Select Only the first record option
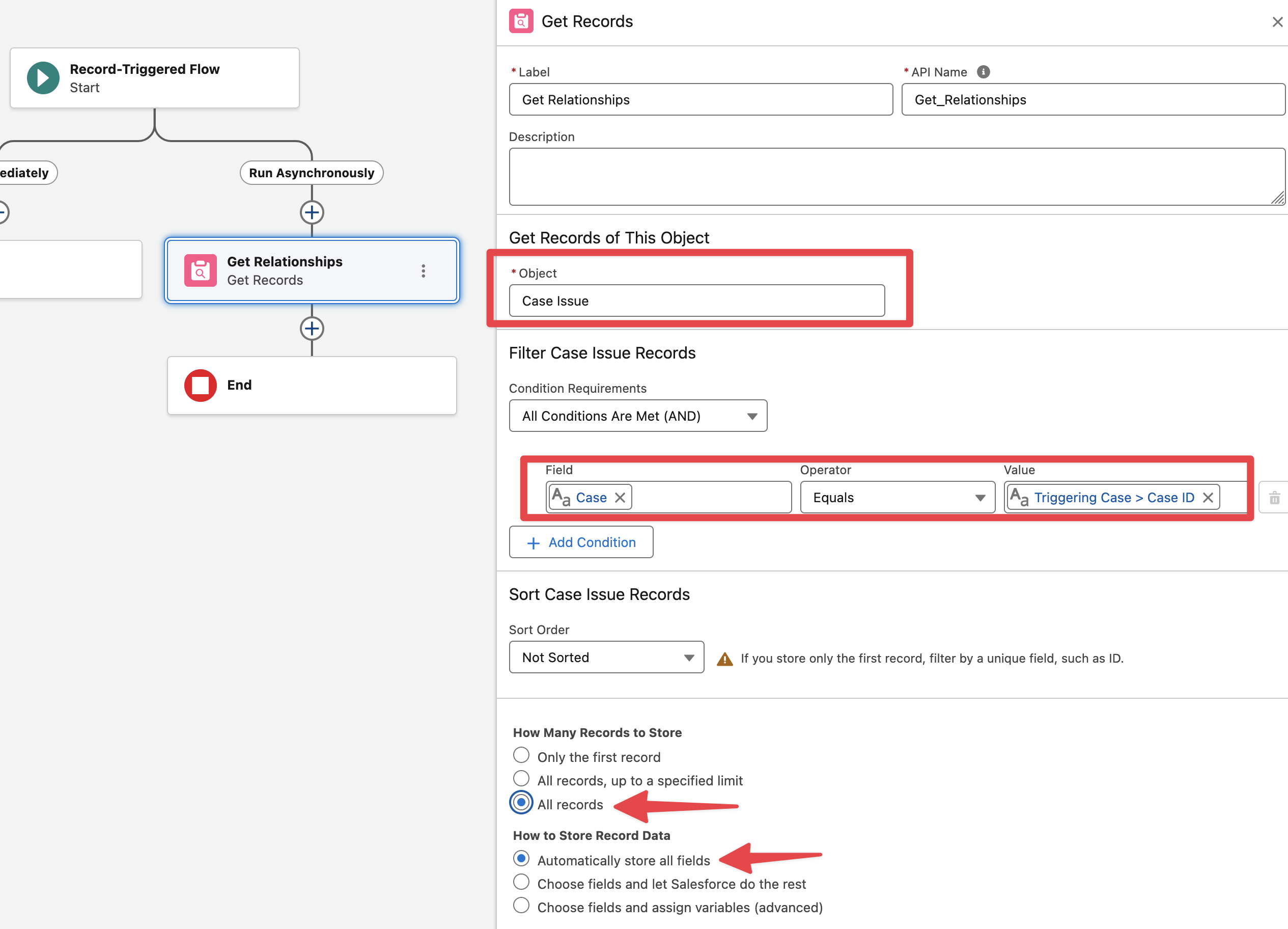Screen dimensions: 1288x929 pyautogui.click(x=521, y=755)
